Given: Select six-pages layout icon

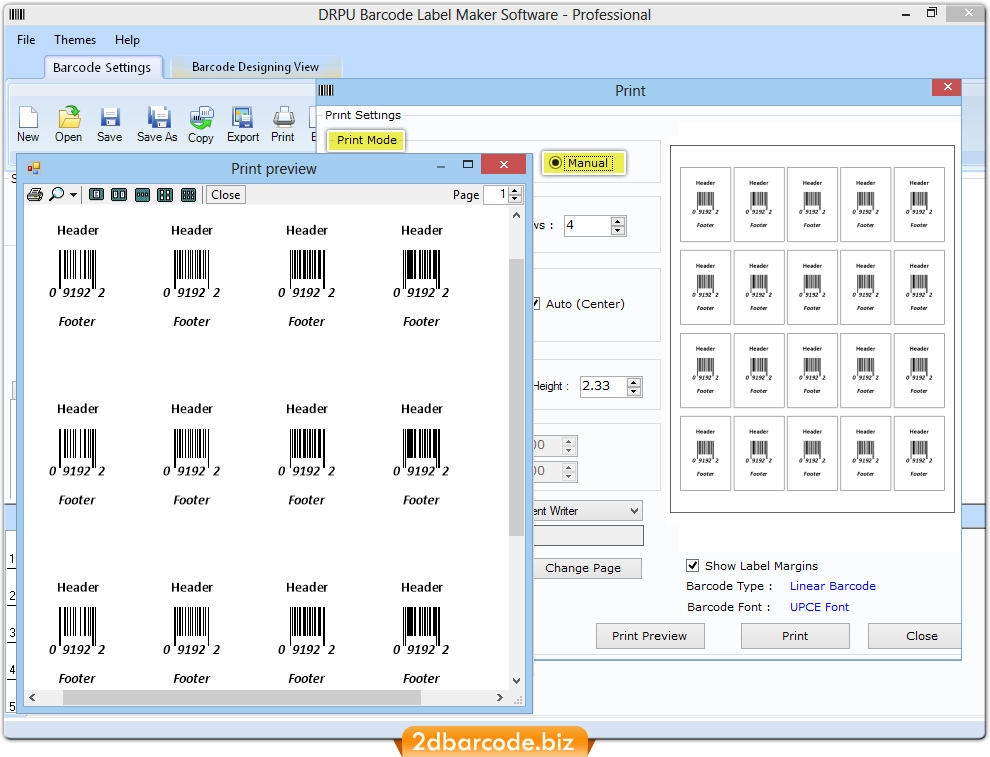Looking at the screenshot, I should point(188,194).
